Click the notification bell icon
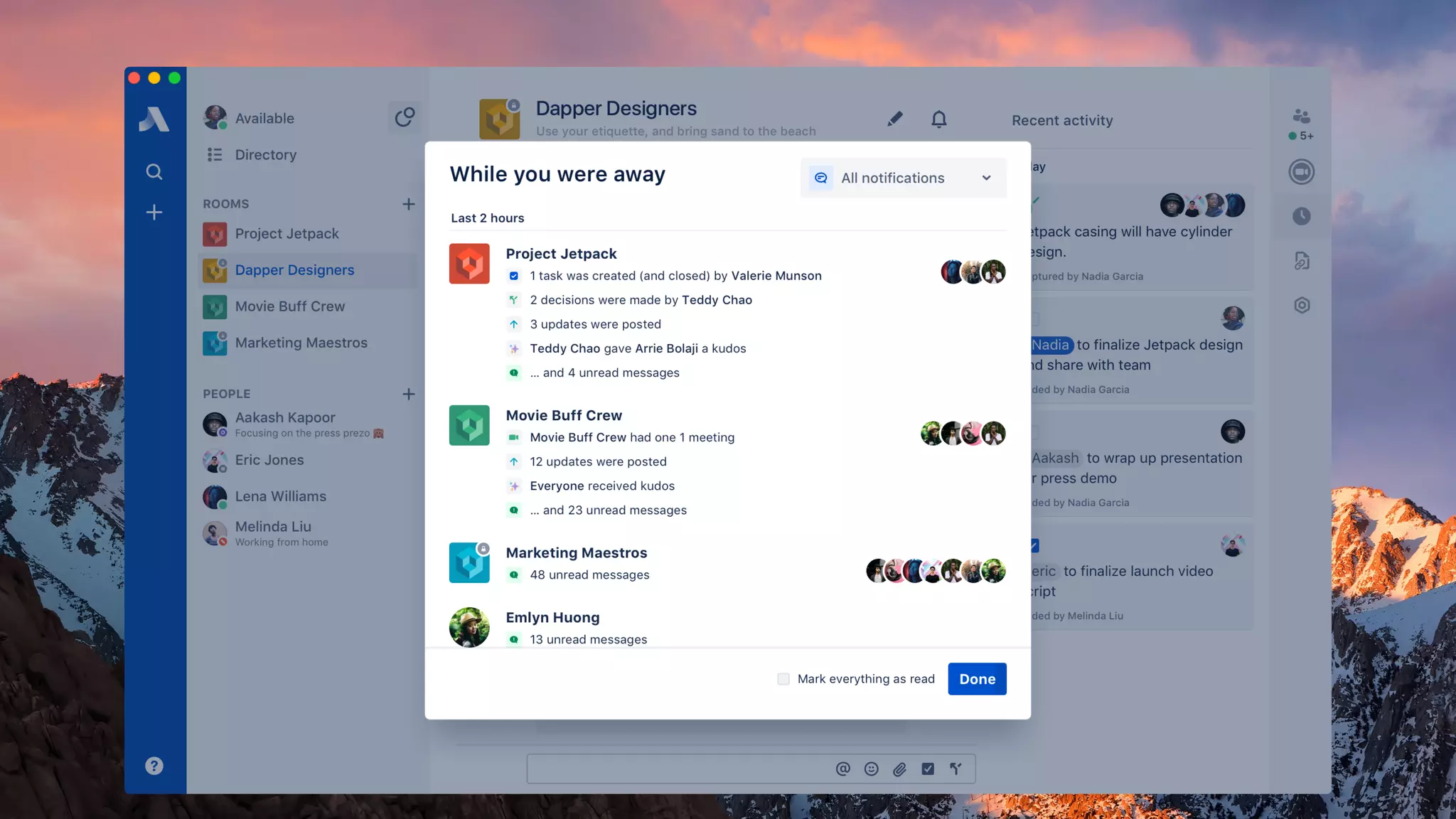1456x819 pixels. (938, 119)
